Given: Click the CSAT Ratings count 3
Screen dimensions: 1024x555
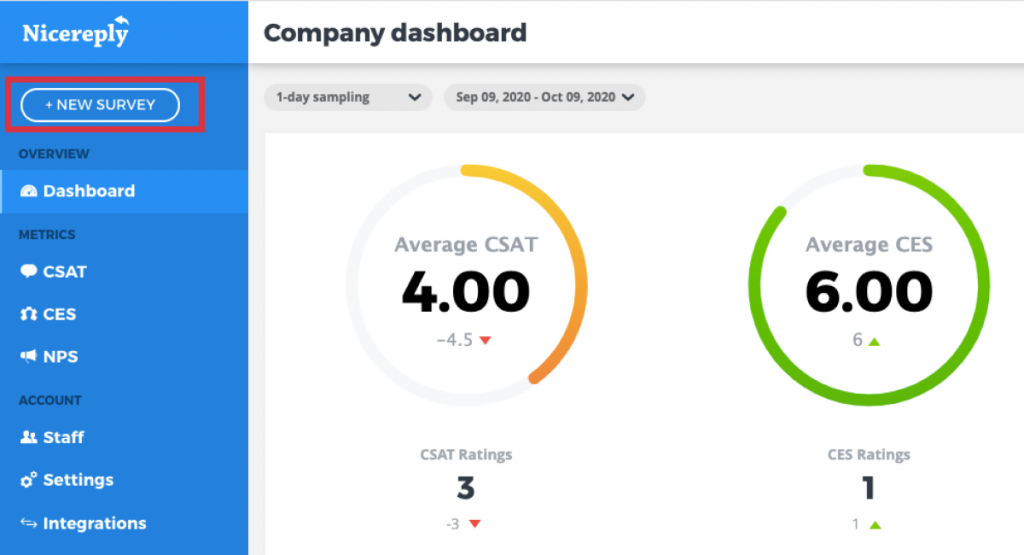Looking at the screenshot, I should 466,488.
